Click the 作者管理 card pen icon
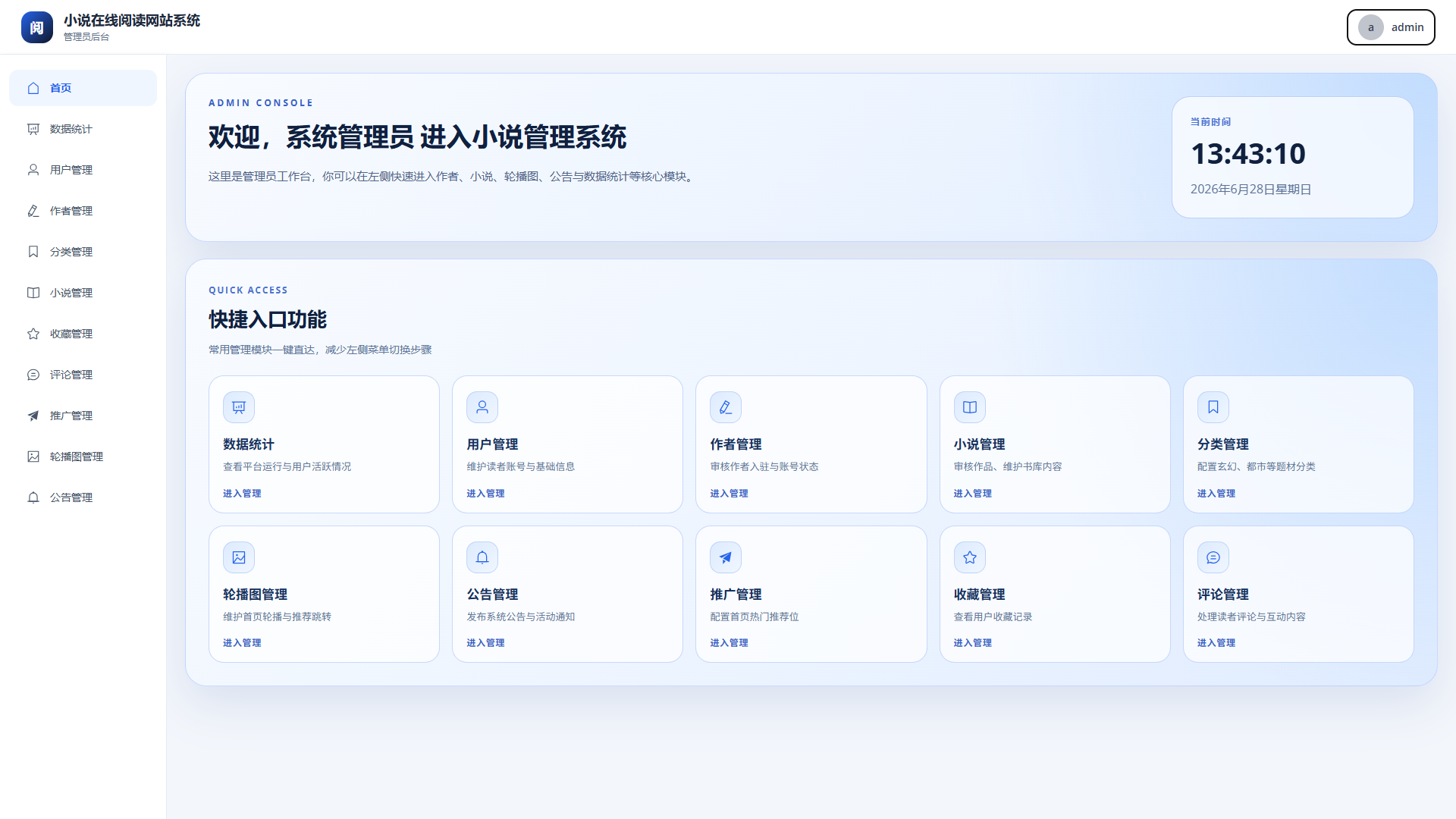 pos(726,407)
